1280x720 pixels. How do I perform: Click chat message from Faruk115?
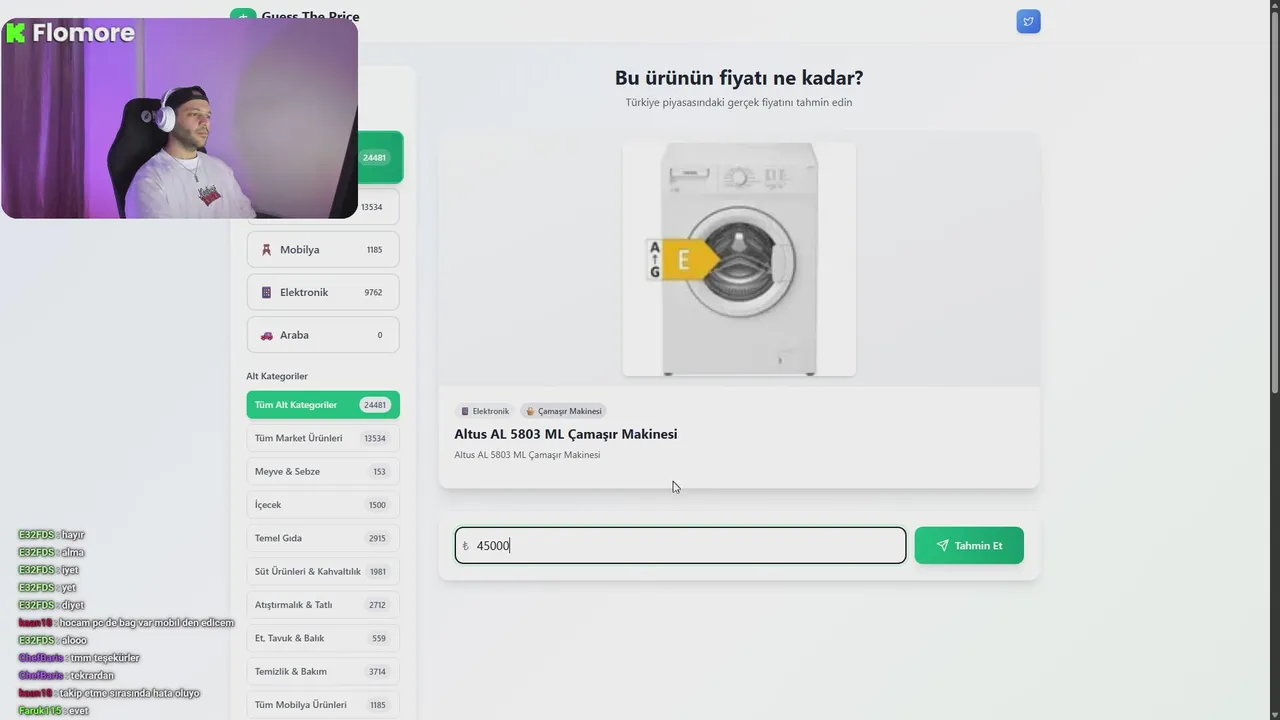pyautogui.click(x=54, y=711)
